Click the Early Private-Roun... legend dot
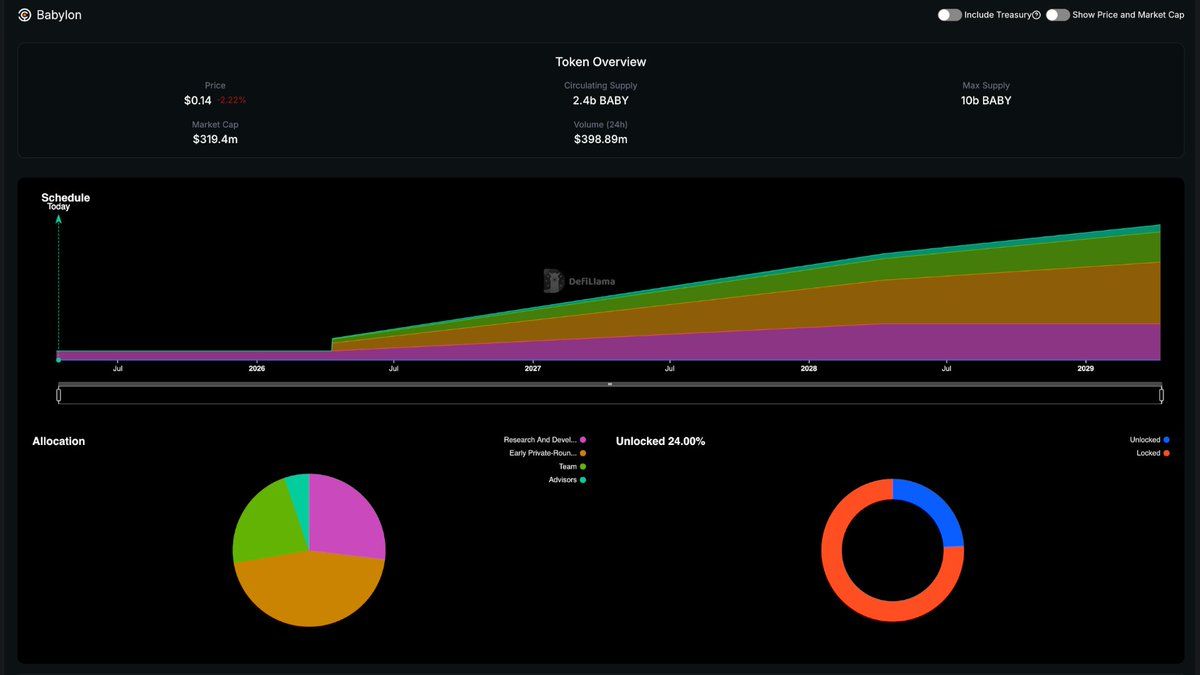The width and height of the screenshot is (1200, 675). 583,453
